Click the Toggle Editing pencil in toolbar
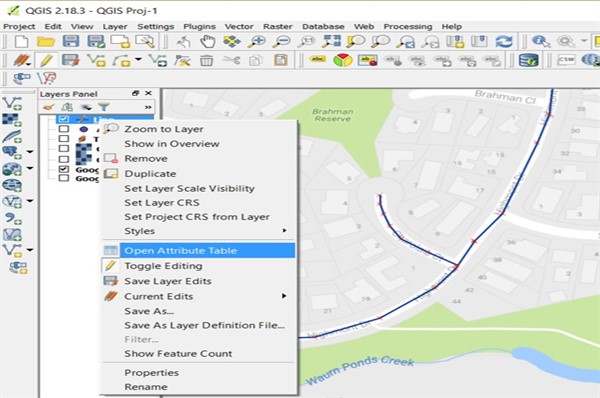The height and width of the screenshot is (398, 600). pyautogui.click(x=46, y=60)
